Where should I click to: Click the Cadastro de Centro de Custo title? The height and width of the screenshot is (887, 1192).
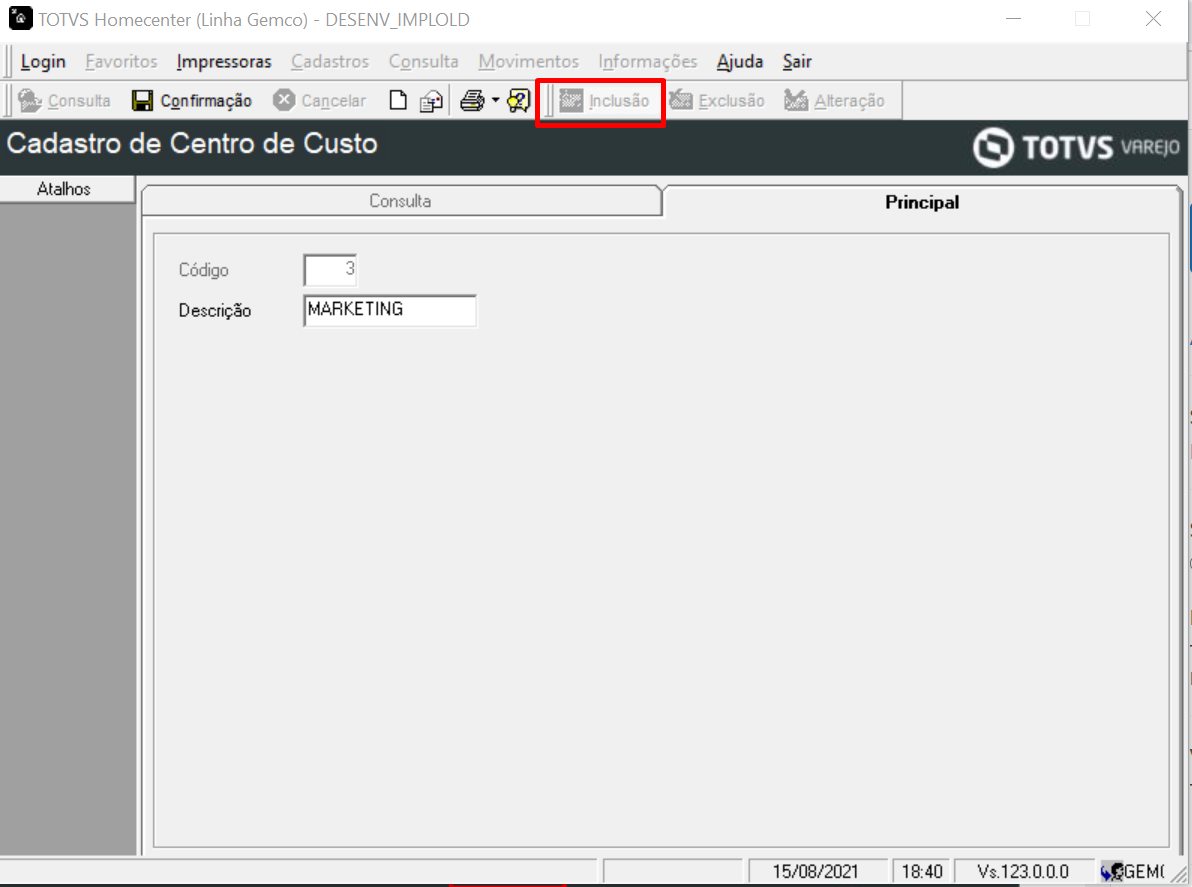pyautogui.click(x=192, y=144)
